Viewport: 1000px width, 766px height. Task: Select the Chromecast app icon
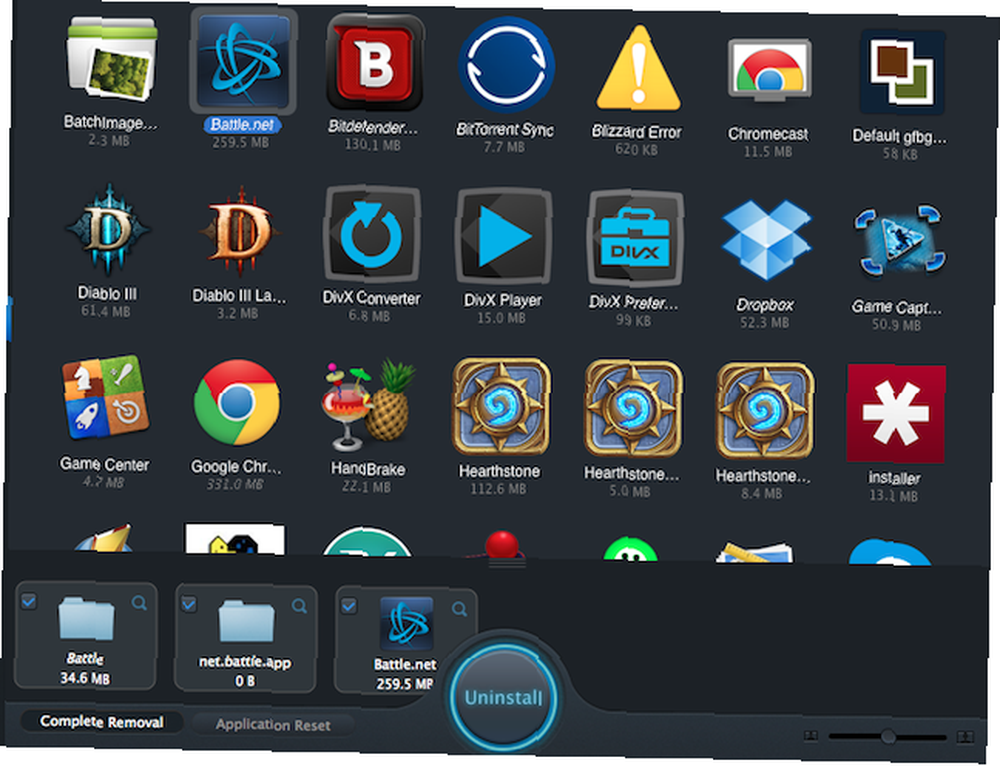tap(770, 71)
